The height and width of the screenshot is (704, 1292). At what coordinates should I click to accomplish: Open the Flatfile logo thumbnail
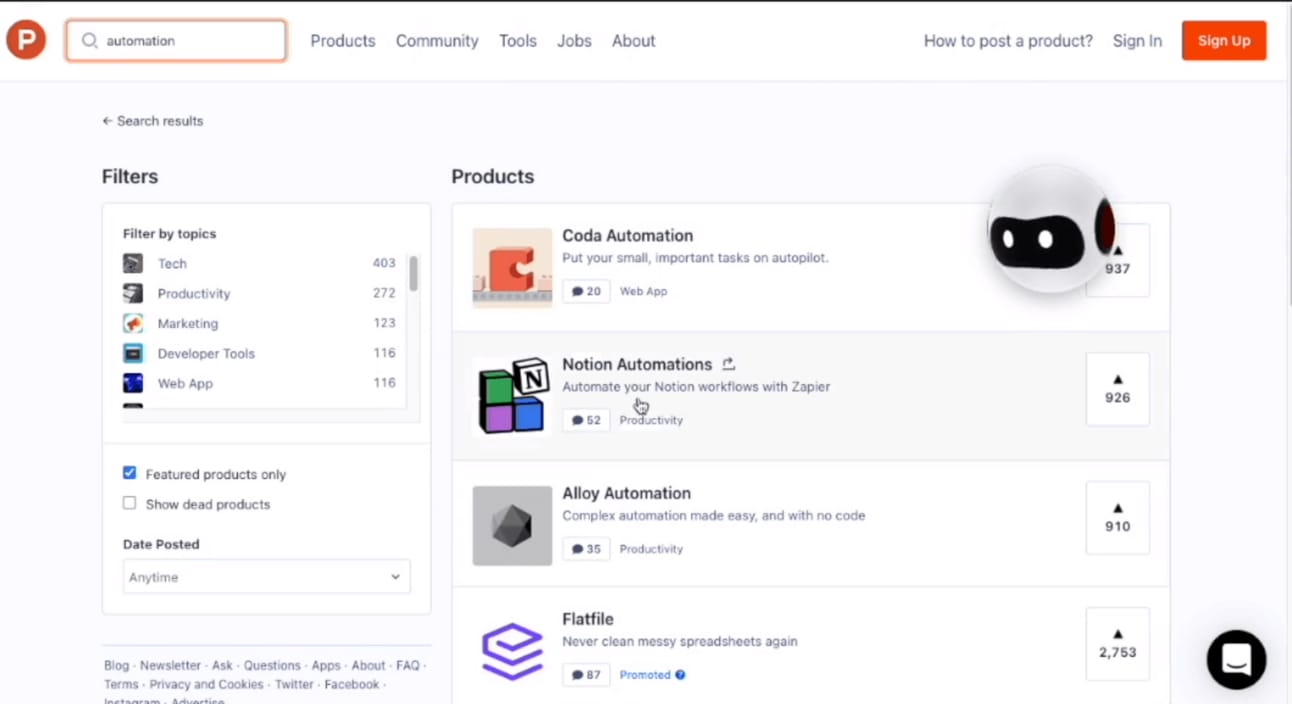pyautogui.click(x=512, y=652)
